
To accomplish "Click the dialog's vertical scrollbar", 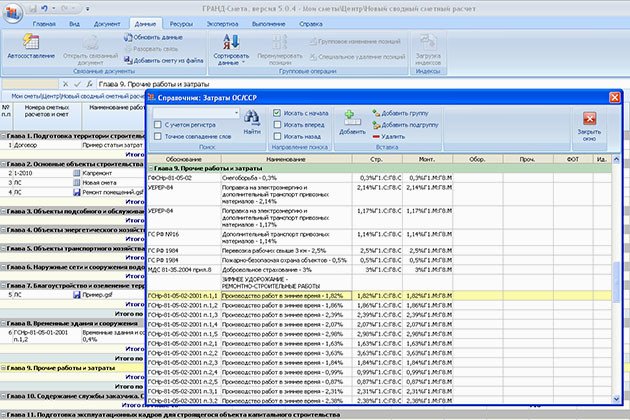I will pyautogui.click(x=615, y=280).
